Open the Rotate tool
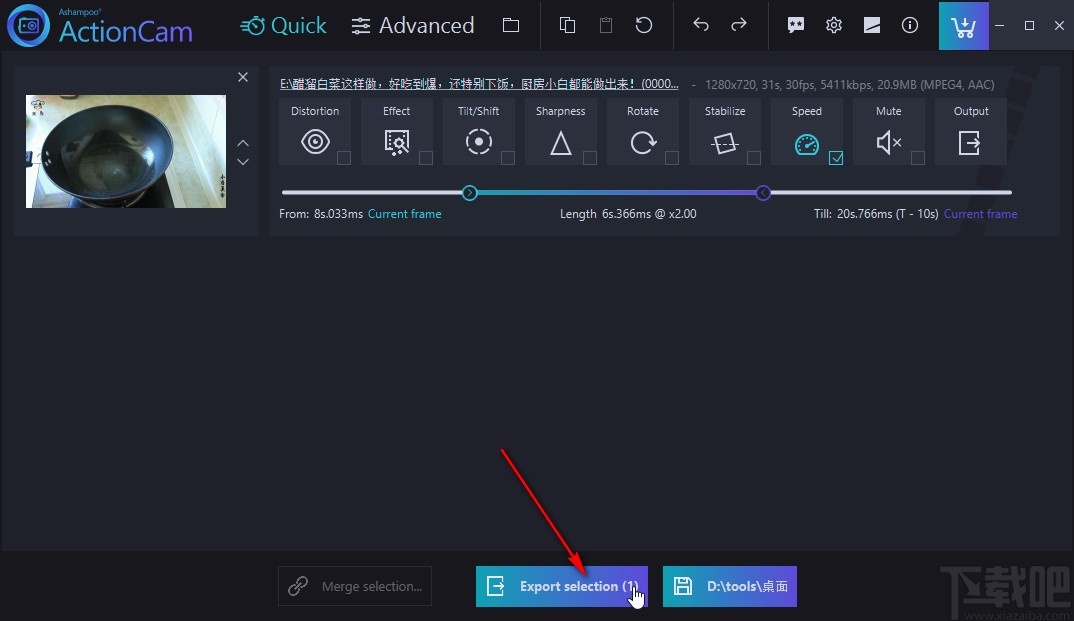Screen dimensions: 1074x621 (642, 131)
